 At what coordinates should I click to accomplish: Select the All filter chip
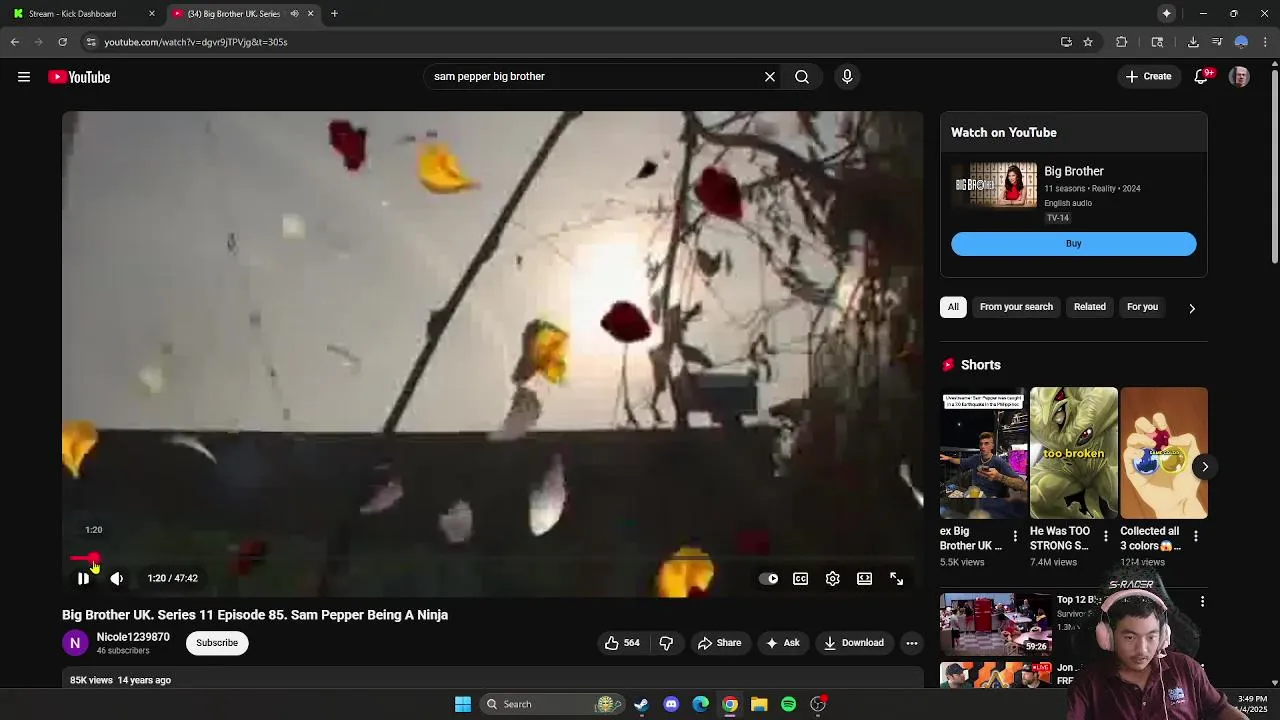pyautogui.click(x=953, y=307)
